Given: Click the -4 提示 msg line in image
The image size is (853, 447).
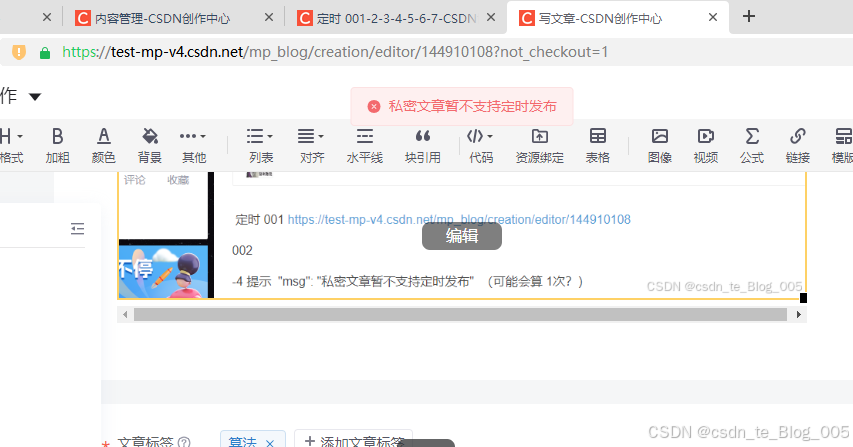Looking at the screenshot, I should pos(407,282).
